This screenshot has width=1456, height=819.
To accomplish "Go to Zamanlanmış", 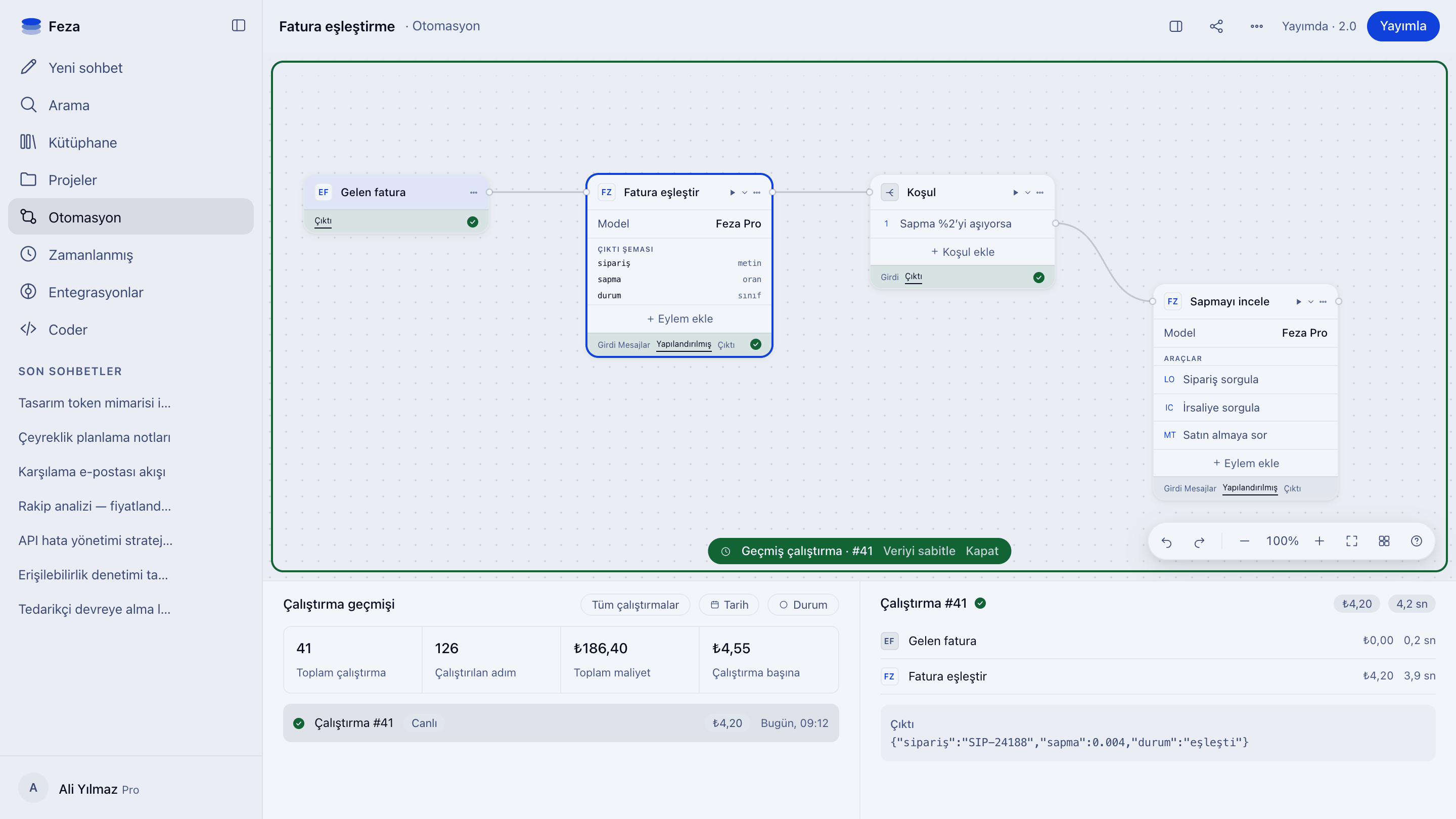I will point(130,254).
